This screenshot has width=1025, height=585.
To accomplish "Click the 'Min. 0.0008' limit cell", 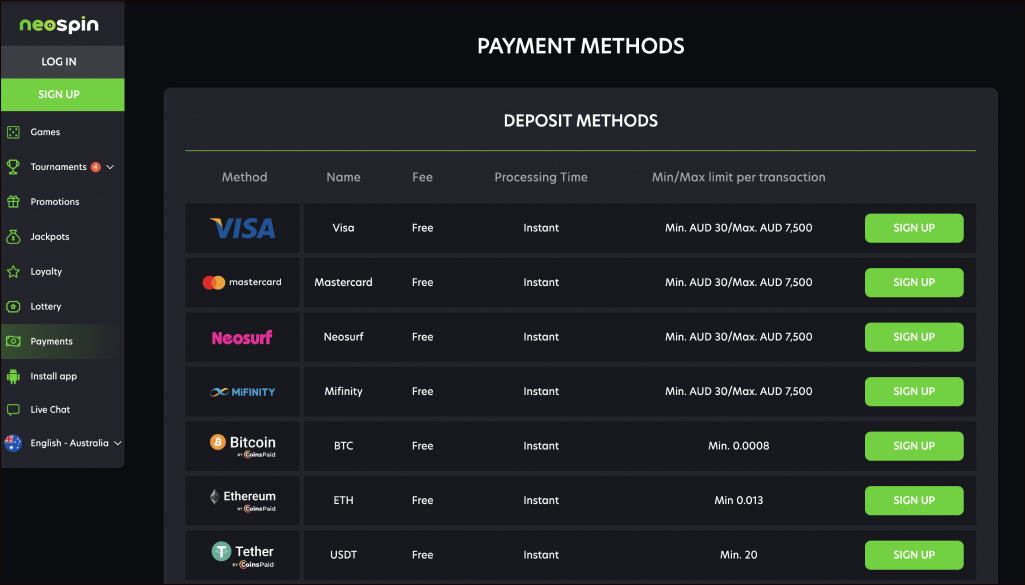I will (x=739, y=446).
